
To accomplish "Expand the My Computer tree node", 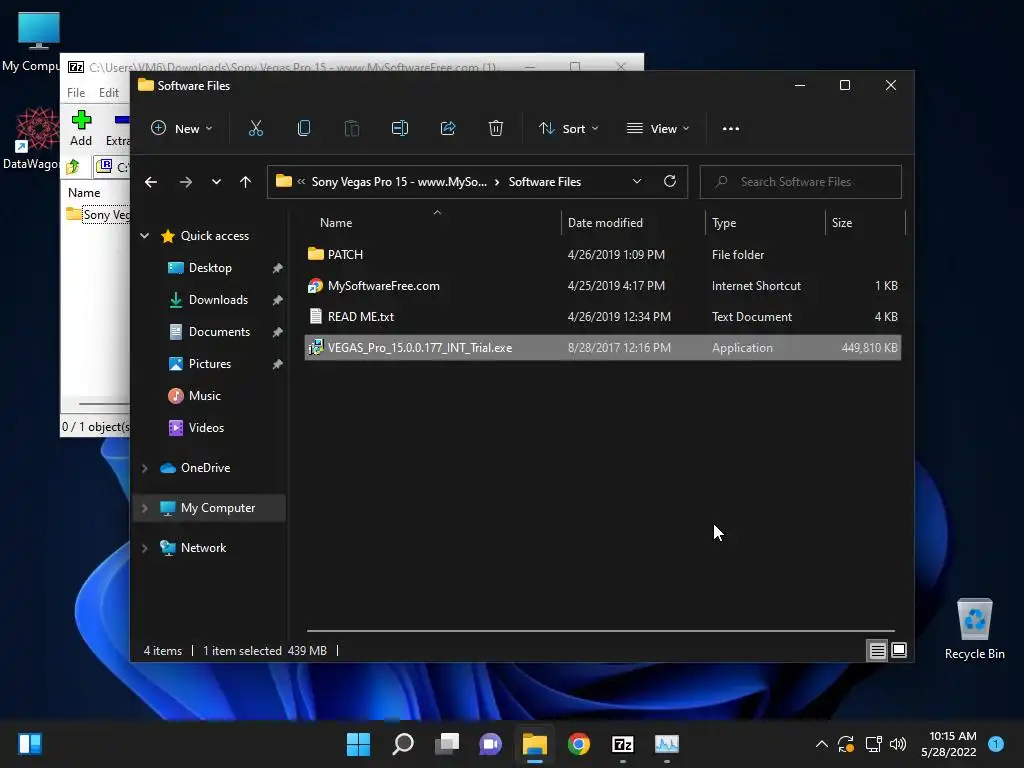I will pos(144,508).
